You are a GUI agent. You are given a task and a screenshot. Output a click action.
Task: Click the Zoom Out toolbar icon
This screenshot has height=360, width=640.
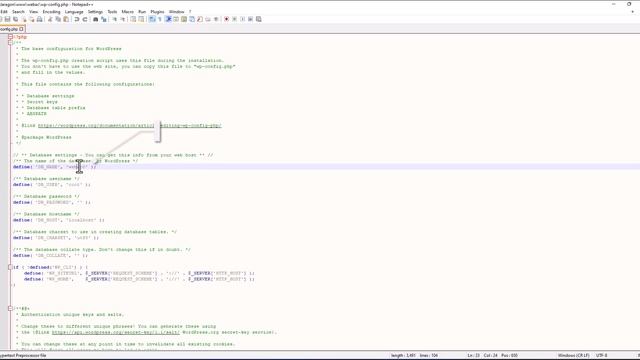(x=122, y=19)
